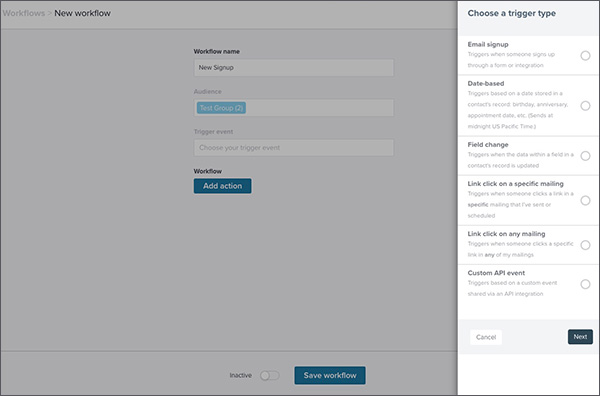The width and height of the screenshot is (600, 396).
Task: Click the Save workflow button
Action: tap(330, 375)
